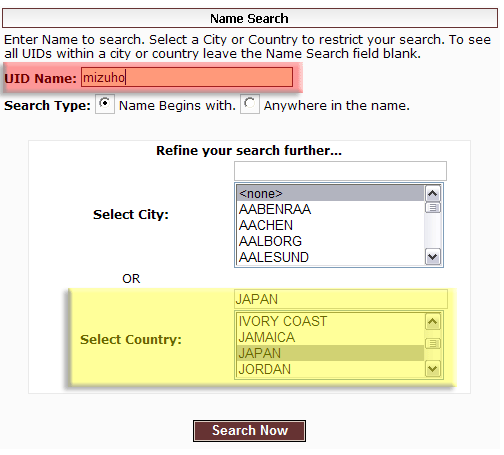Select the Name Begins with radio button
504x455 pixels.
pos(105,104)
